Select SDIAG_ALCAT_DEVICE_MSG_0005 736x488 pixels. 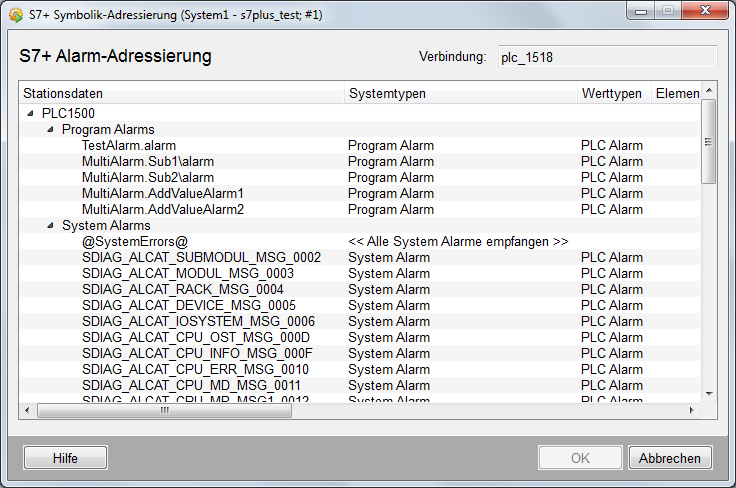[189, 305]
